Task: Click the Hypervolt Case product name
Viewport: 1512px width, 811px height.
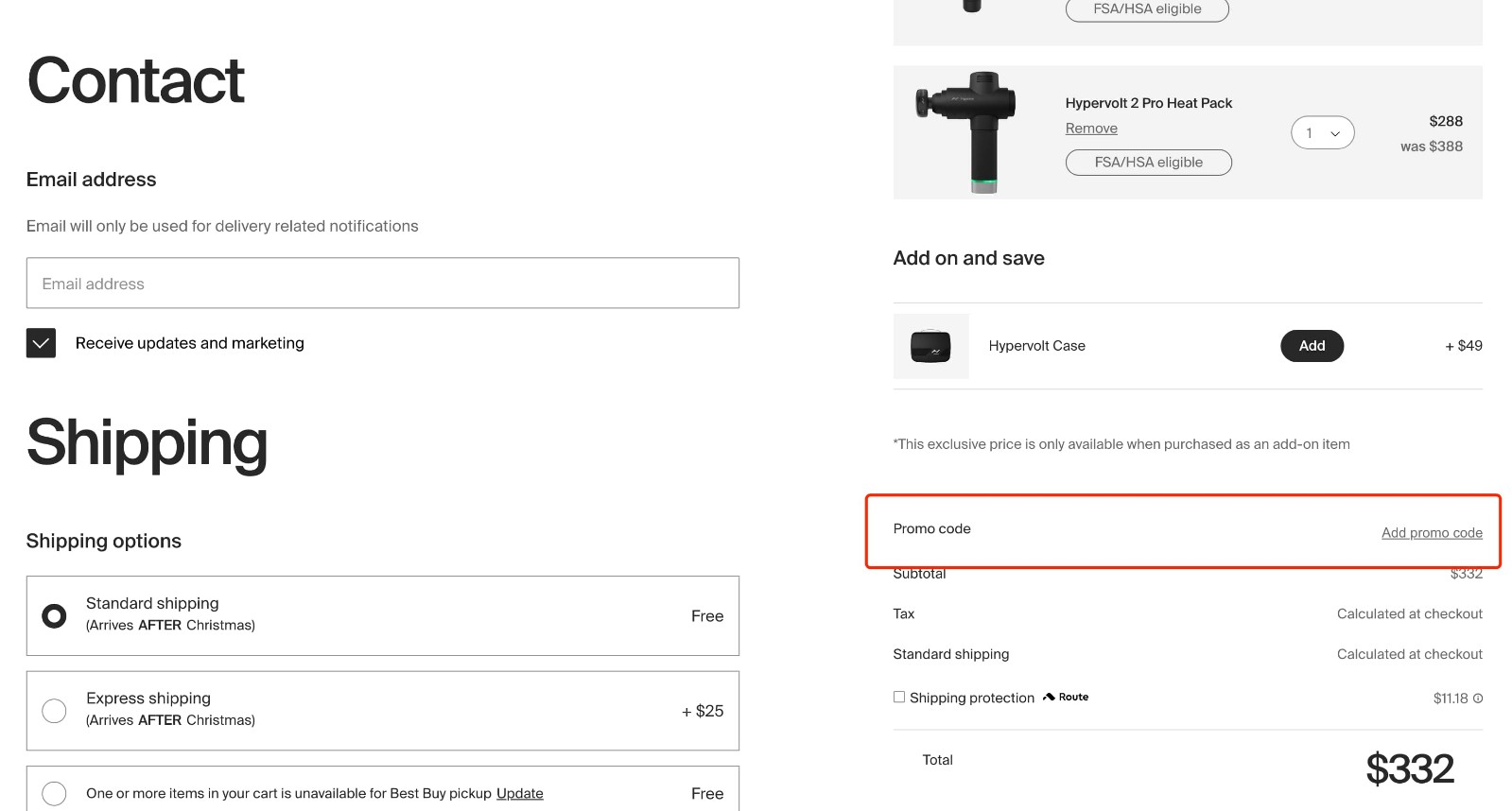Action: point(1036,346)
